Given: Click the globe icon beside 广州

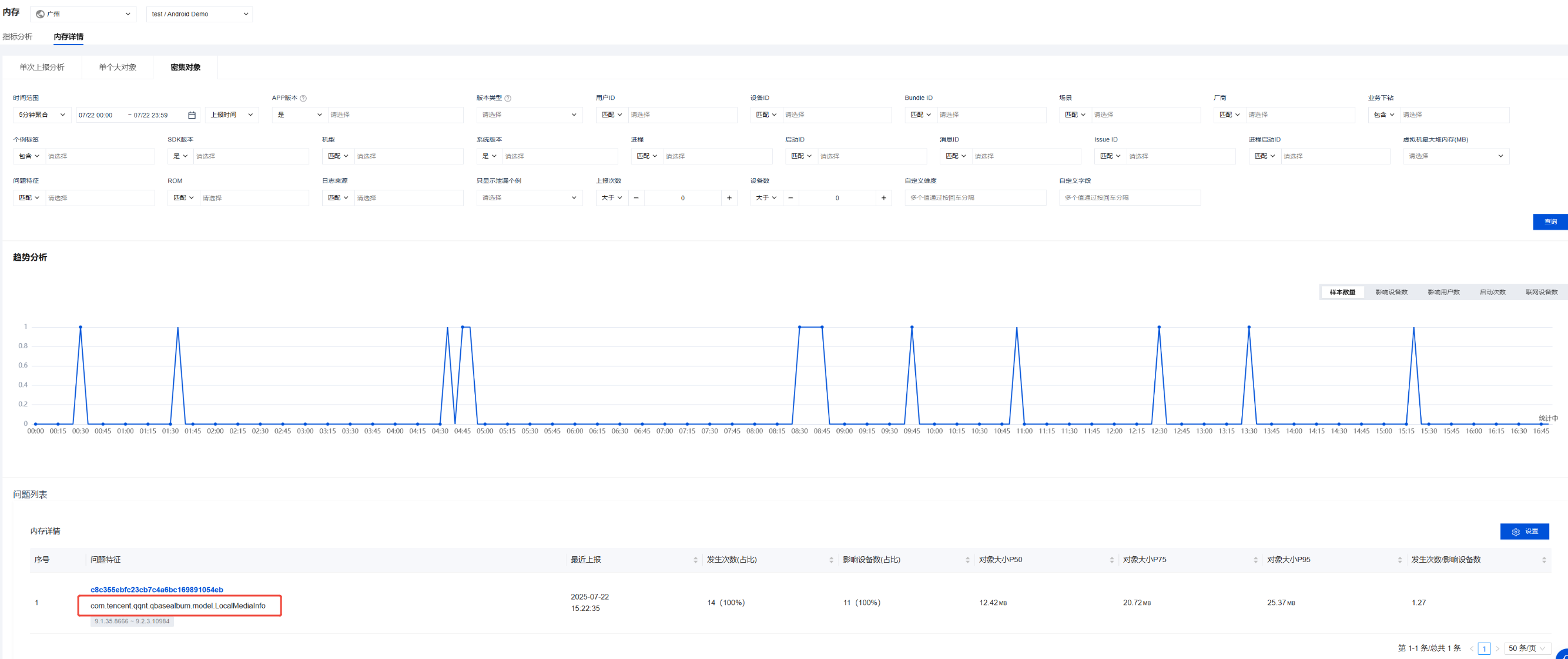Looking at the screenshot, I should tap(40, 14).
